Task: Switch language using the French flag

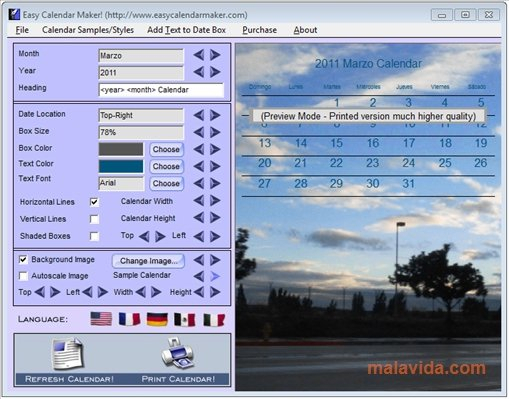Action: (x=129, y=319)
